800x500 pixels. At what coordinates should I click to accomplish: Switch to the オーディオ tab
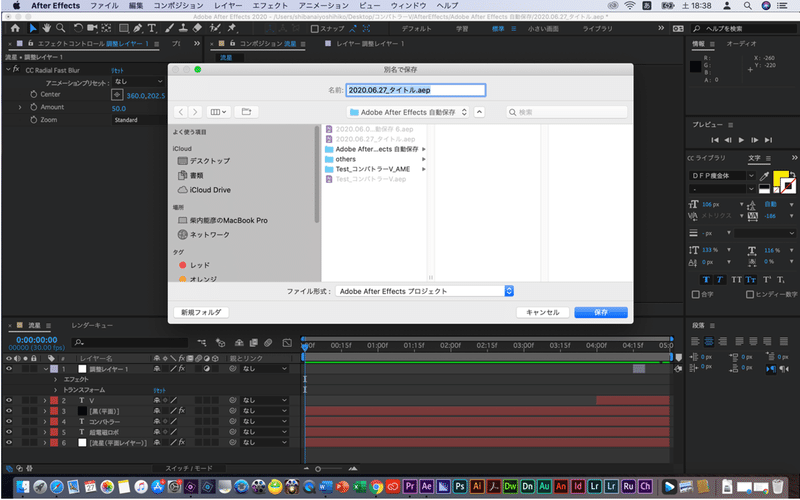coord(741,44)
